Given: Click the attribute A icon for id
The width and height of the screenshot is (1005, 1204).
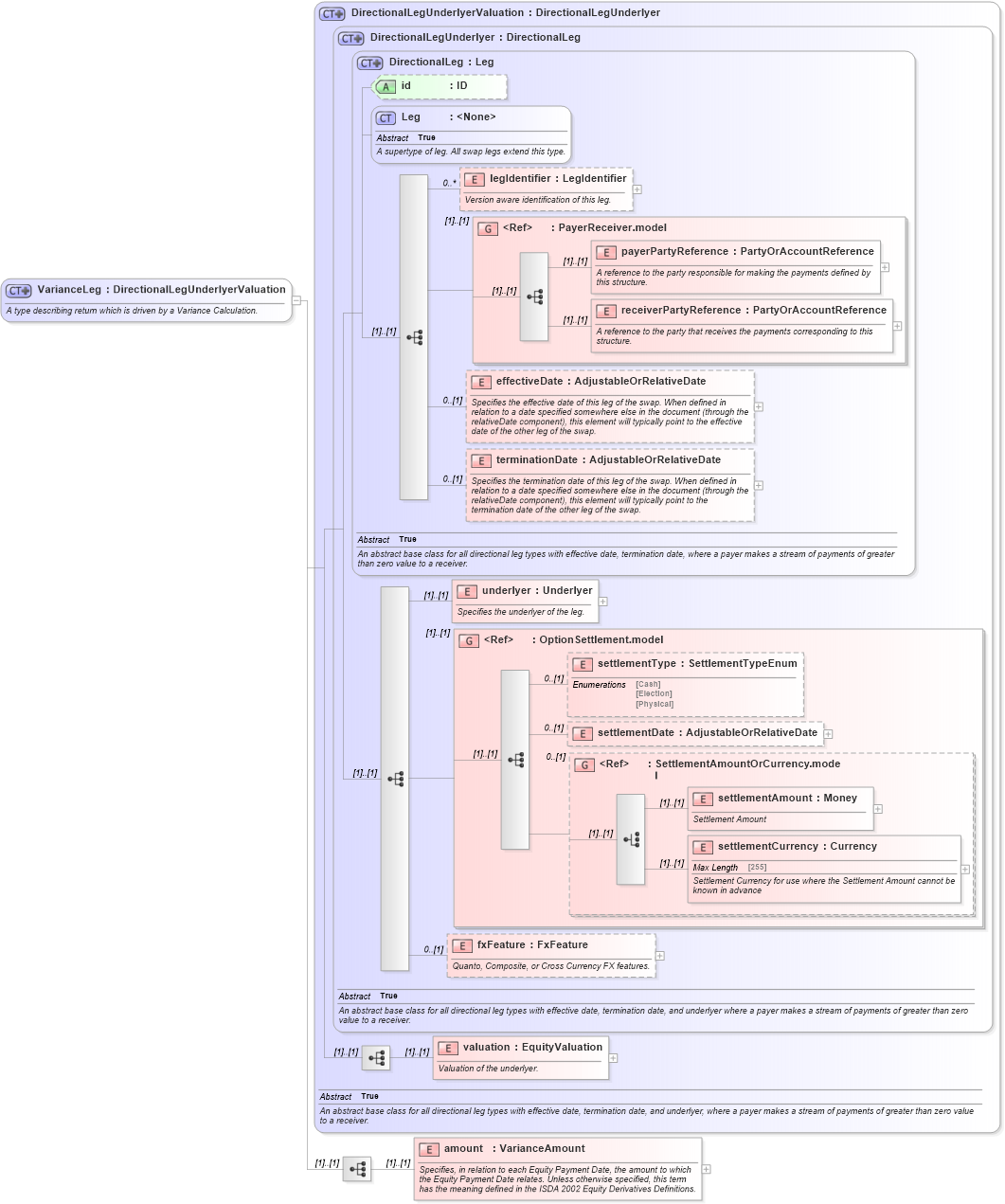Looking at the screenshot, I should (386, 87).
